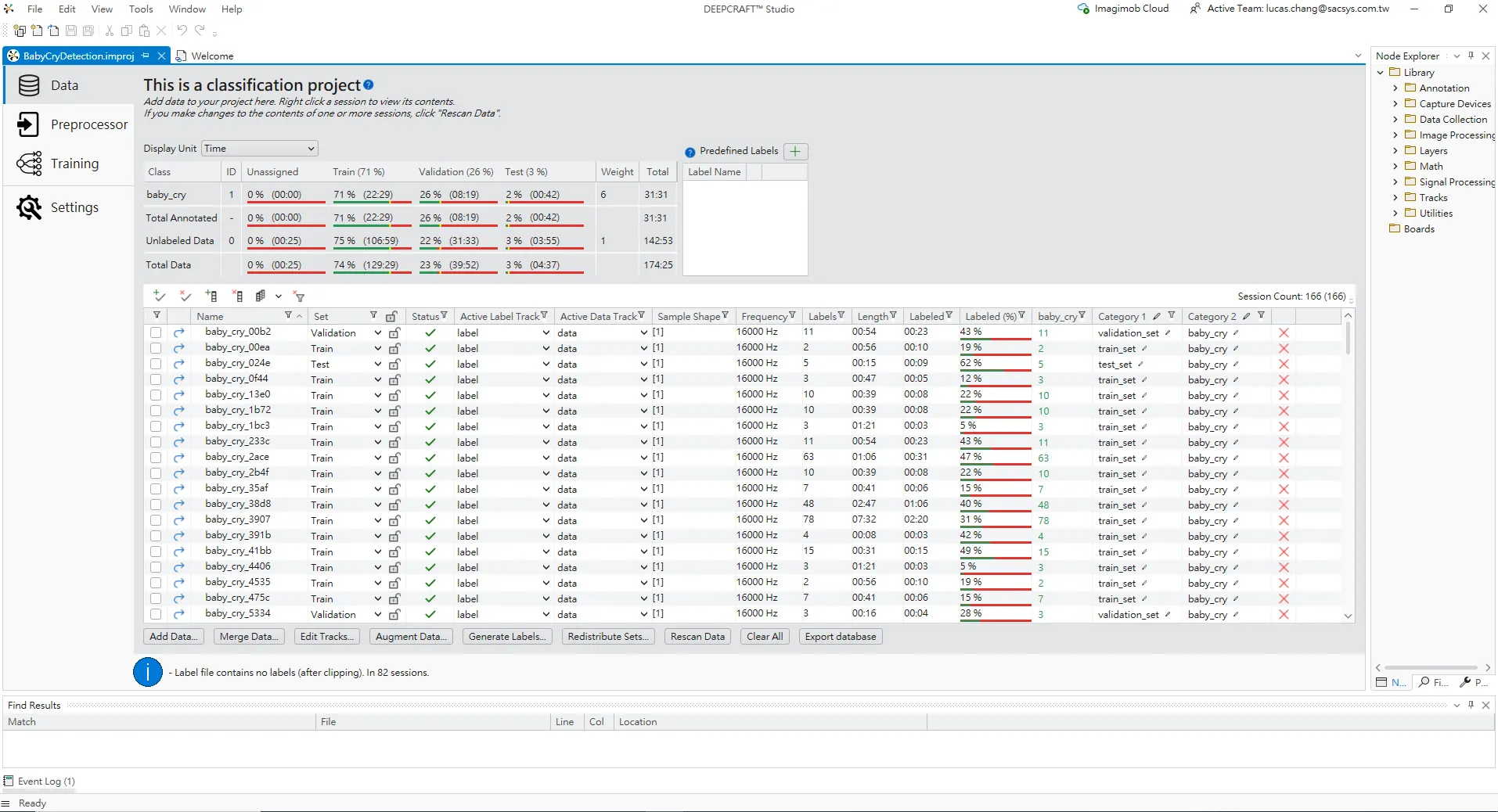Open the Display Unit dropdown
This screenshot has height=812, width=1498.
[260, 149]
